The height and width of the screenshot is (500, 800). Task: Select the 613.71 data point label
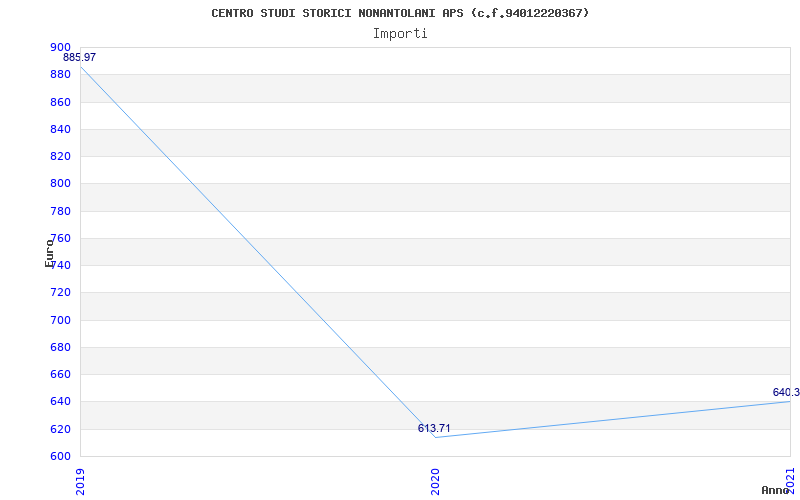[x=434, y=429]
